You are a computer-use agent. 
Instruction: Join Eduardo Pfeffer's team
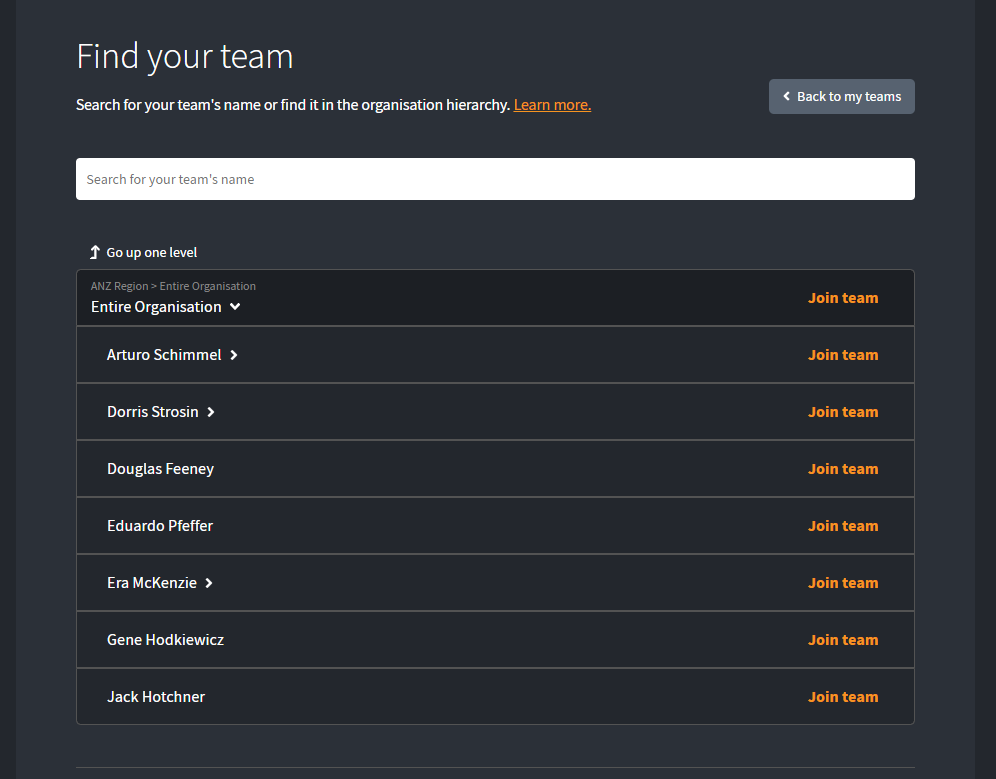coord(843,526)
